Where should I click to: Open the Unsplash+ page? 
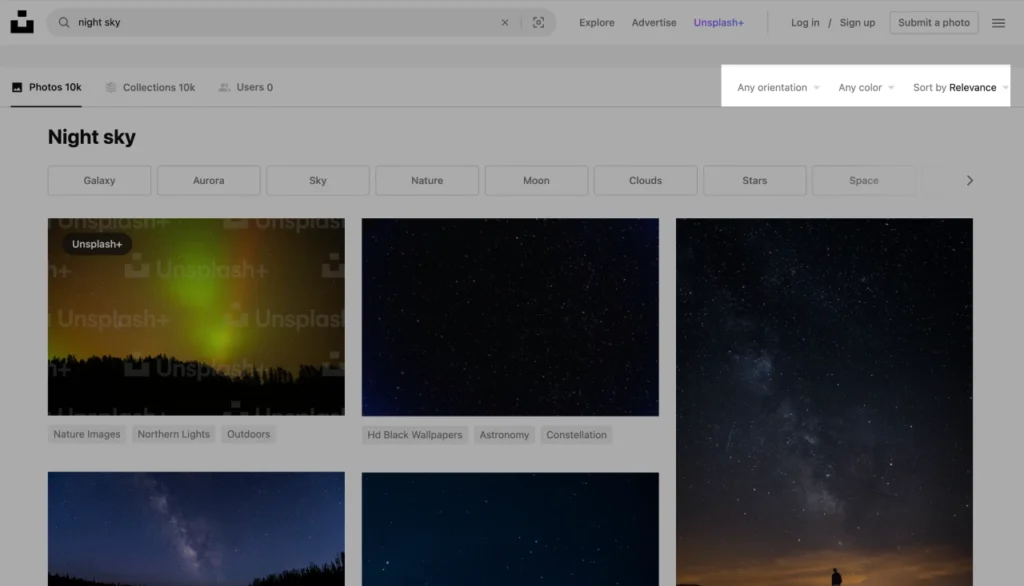[x=718, y=22]
